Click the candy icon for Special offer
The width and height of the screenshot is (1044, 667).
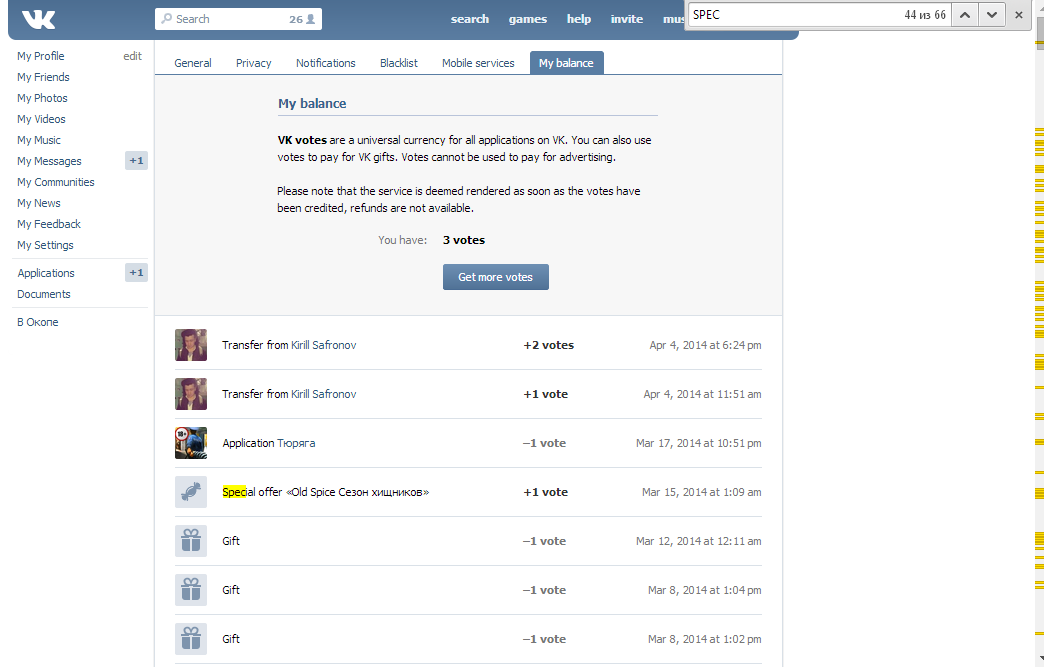191,492
